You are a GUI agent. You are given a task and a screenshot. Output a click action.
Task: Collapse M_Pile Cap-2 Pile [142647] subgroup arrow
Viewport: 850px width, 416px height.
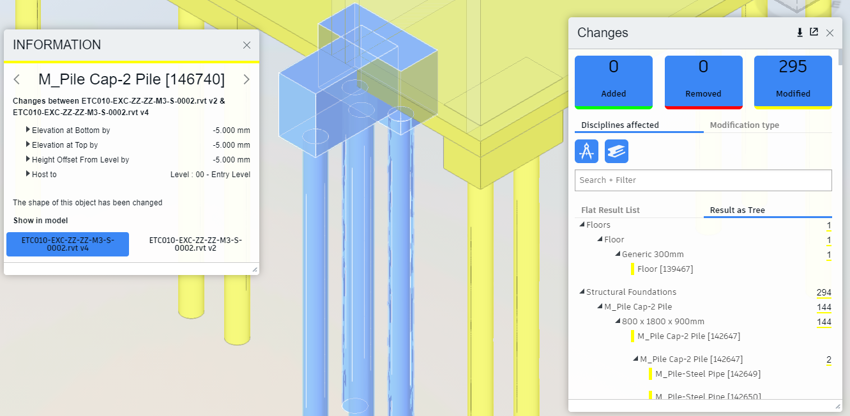pyautogui.click(x=636, y=360)
